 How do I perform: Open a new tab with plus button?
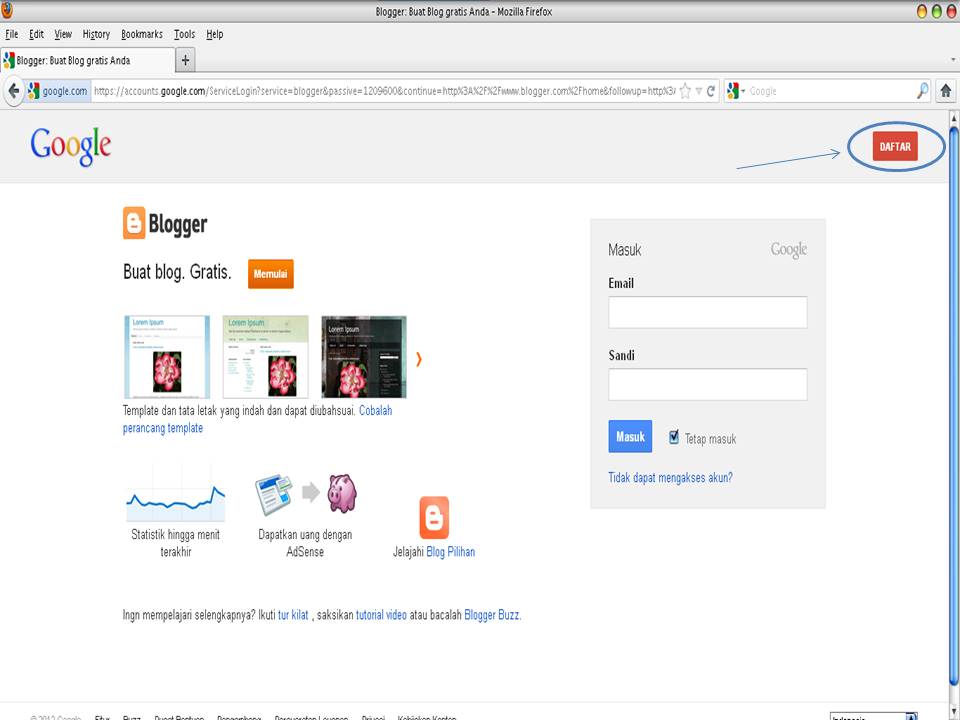pyautogui.click(x=186, y=60)
